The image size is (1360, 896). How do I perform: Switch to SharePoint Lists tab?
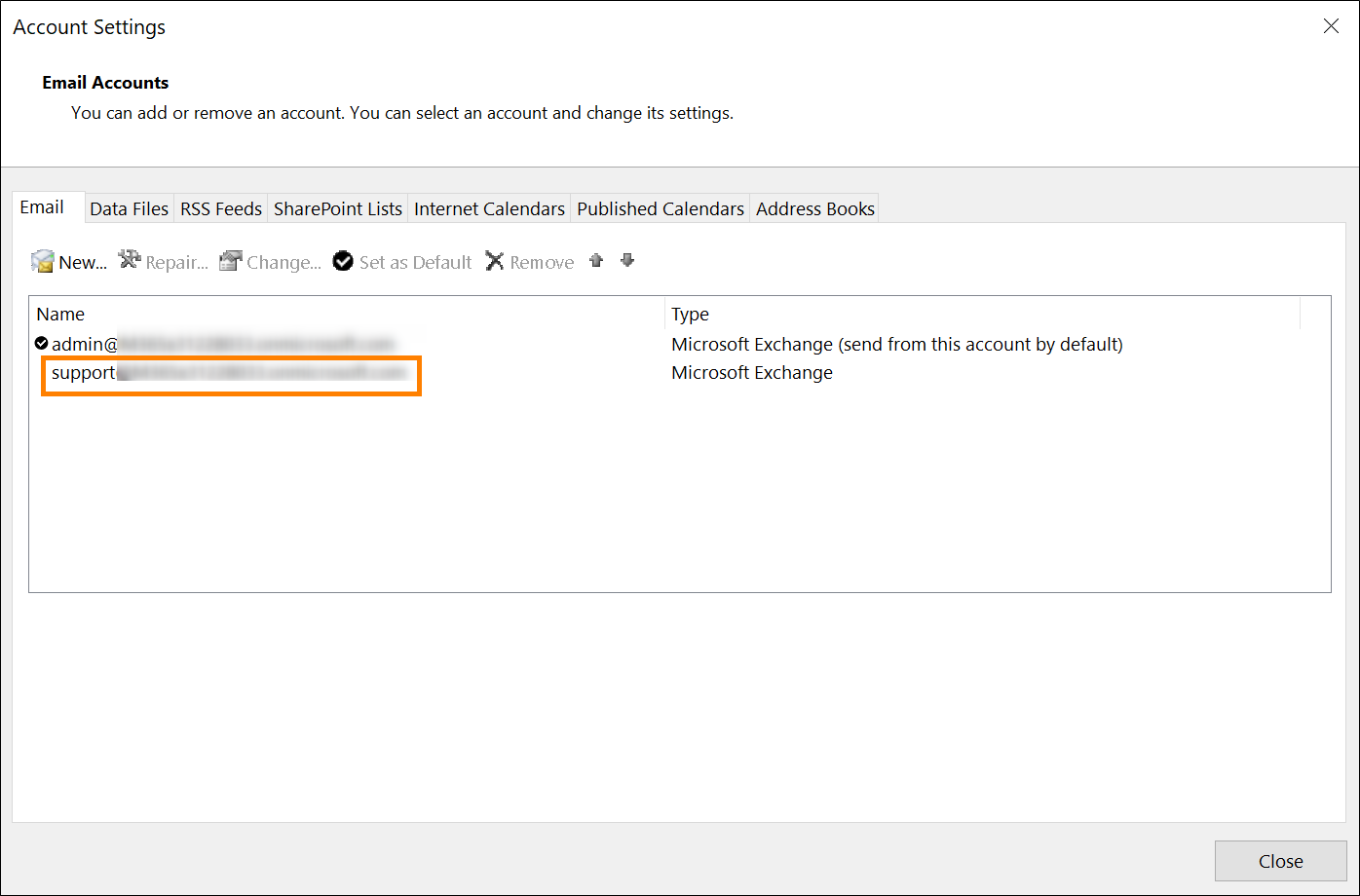(338, 208)
